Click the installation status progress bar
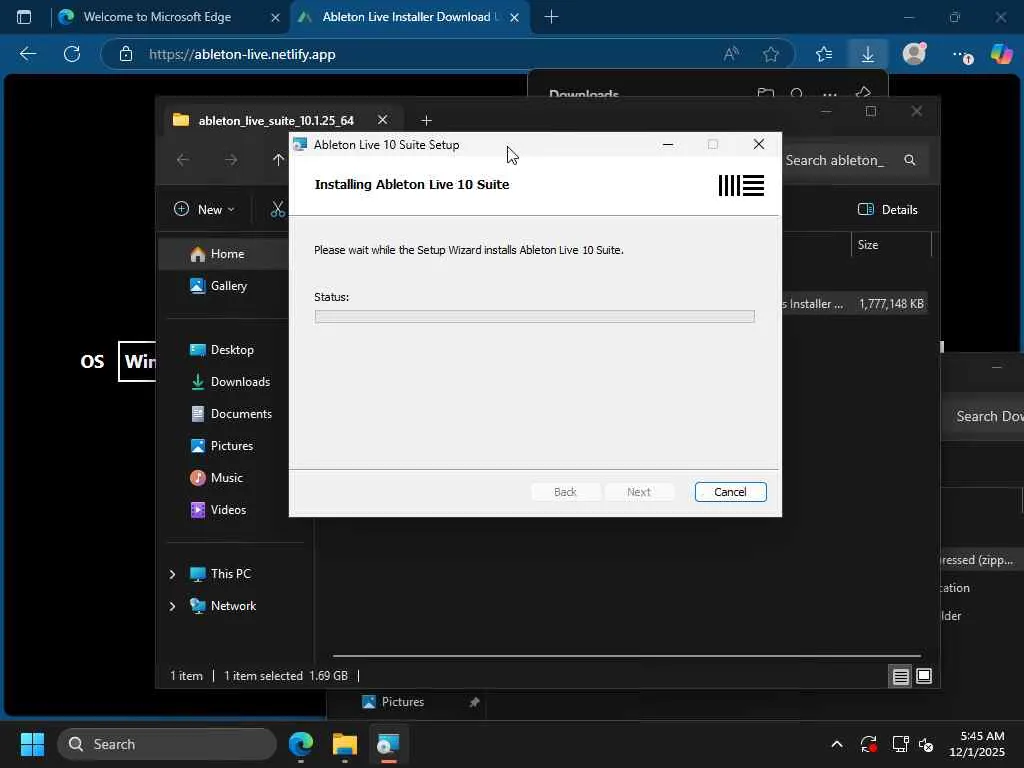 tap(534, 317)
